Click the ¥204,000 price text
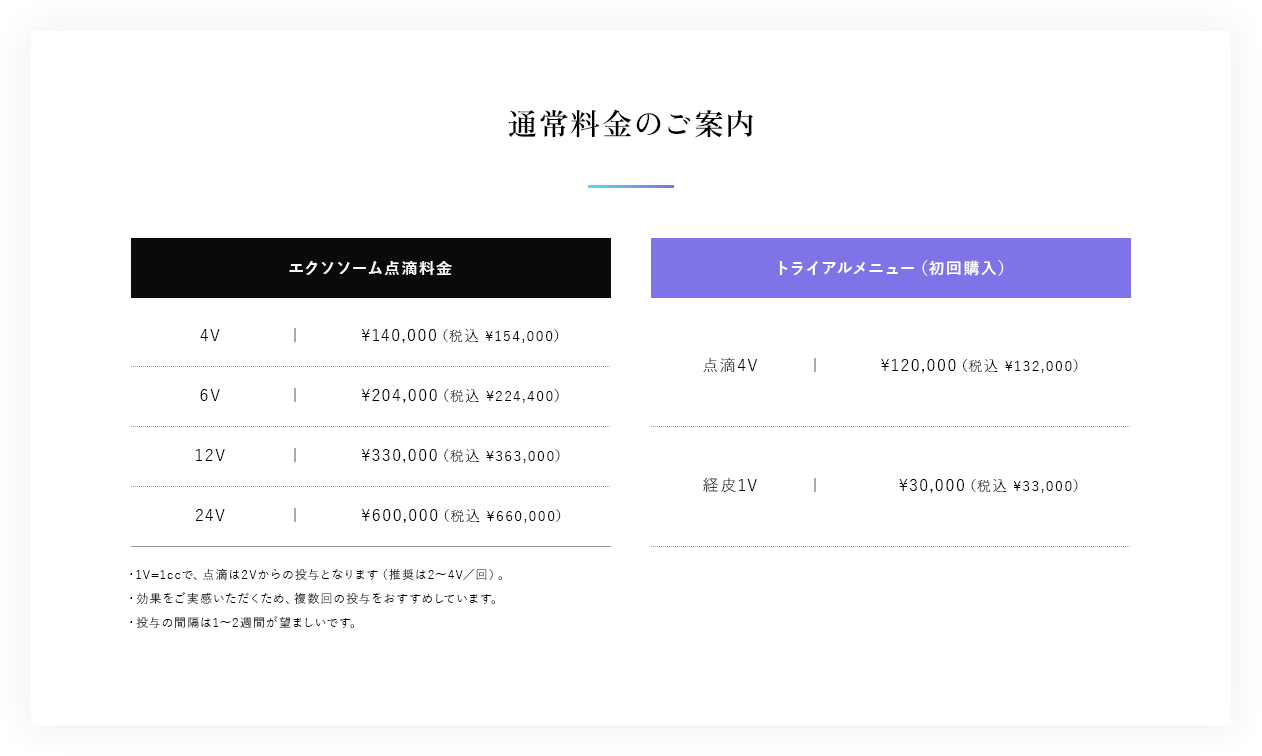 click(x=400, y=396)
